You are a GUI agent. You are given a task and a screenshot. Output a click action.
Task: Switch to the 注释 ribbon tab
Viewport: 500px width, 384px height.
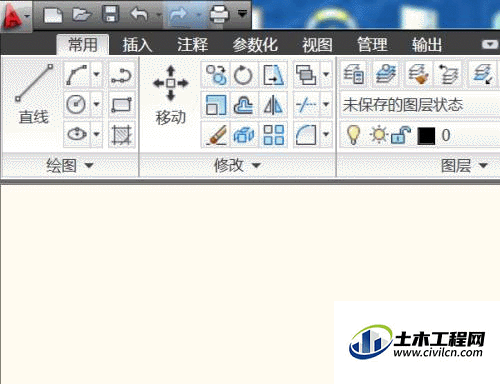193,45
